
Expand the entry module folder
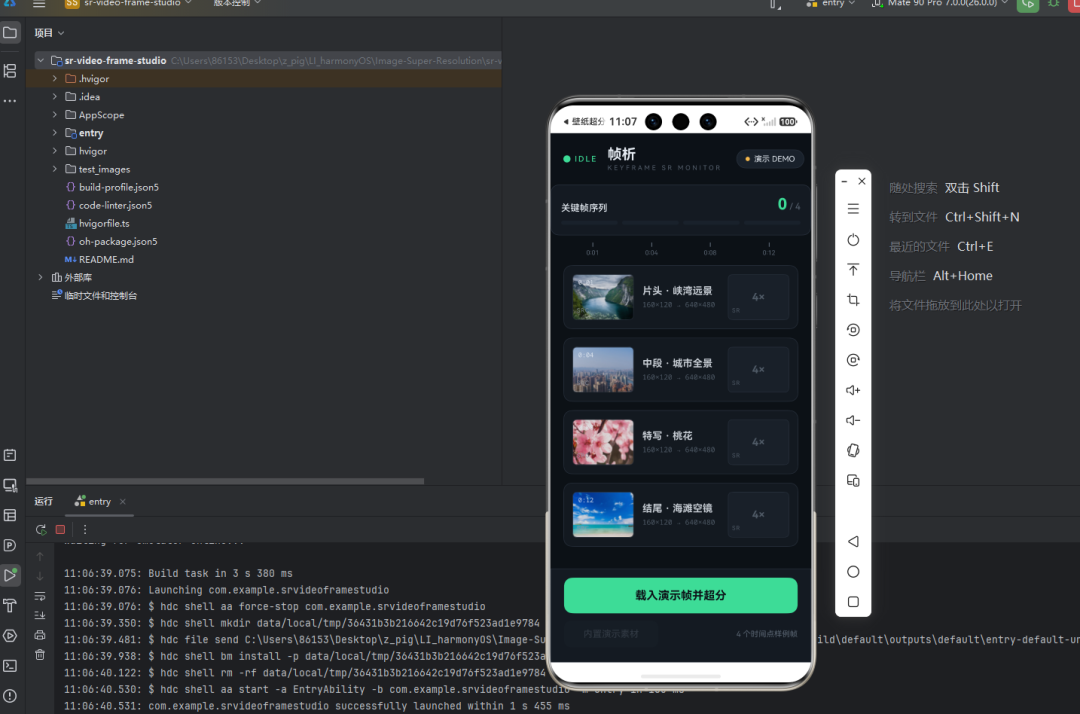point(55,133)
